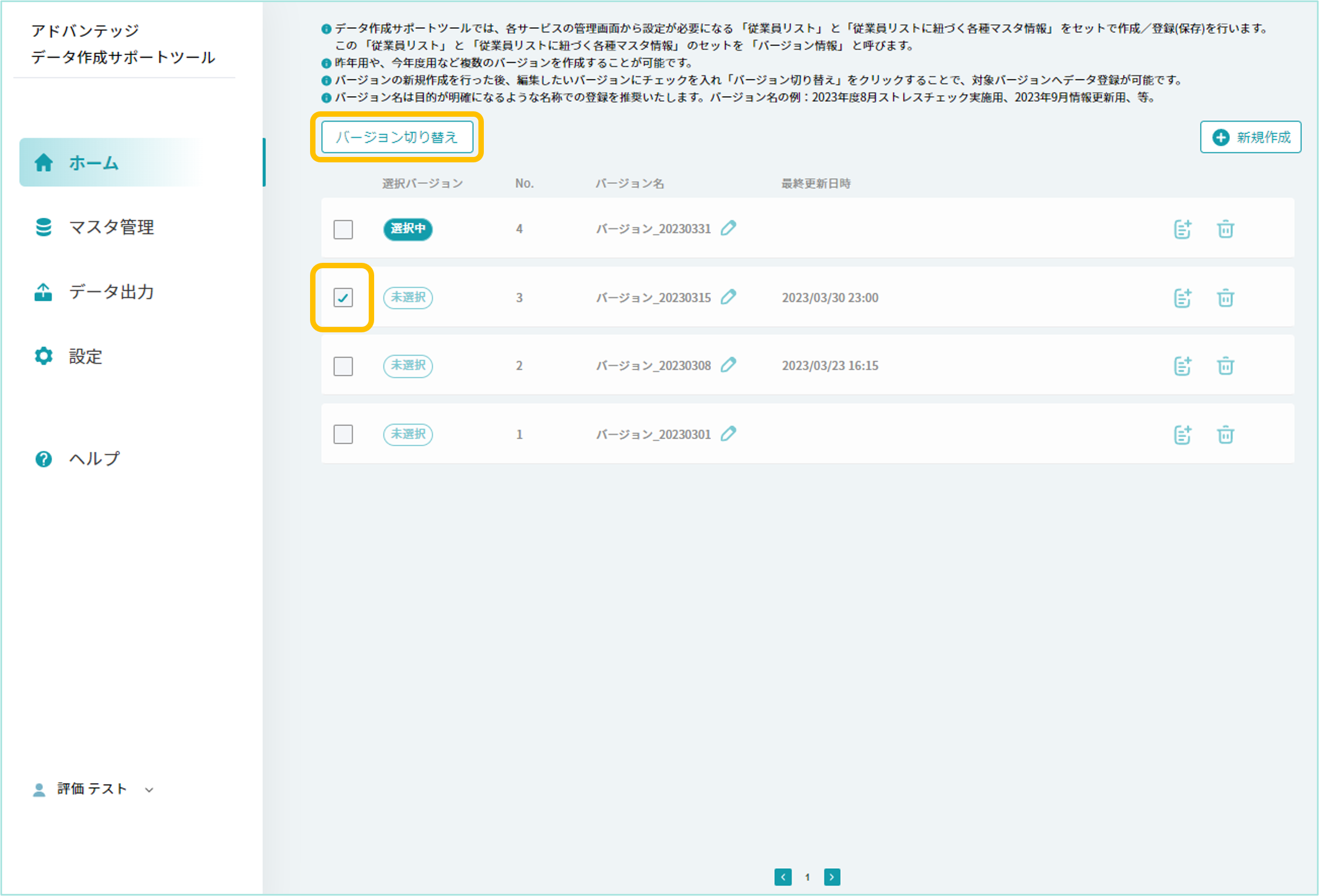Click the 新規作成 button label
The height and width of the screenshot is (896, 1319).
click(1264, 137)
